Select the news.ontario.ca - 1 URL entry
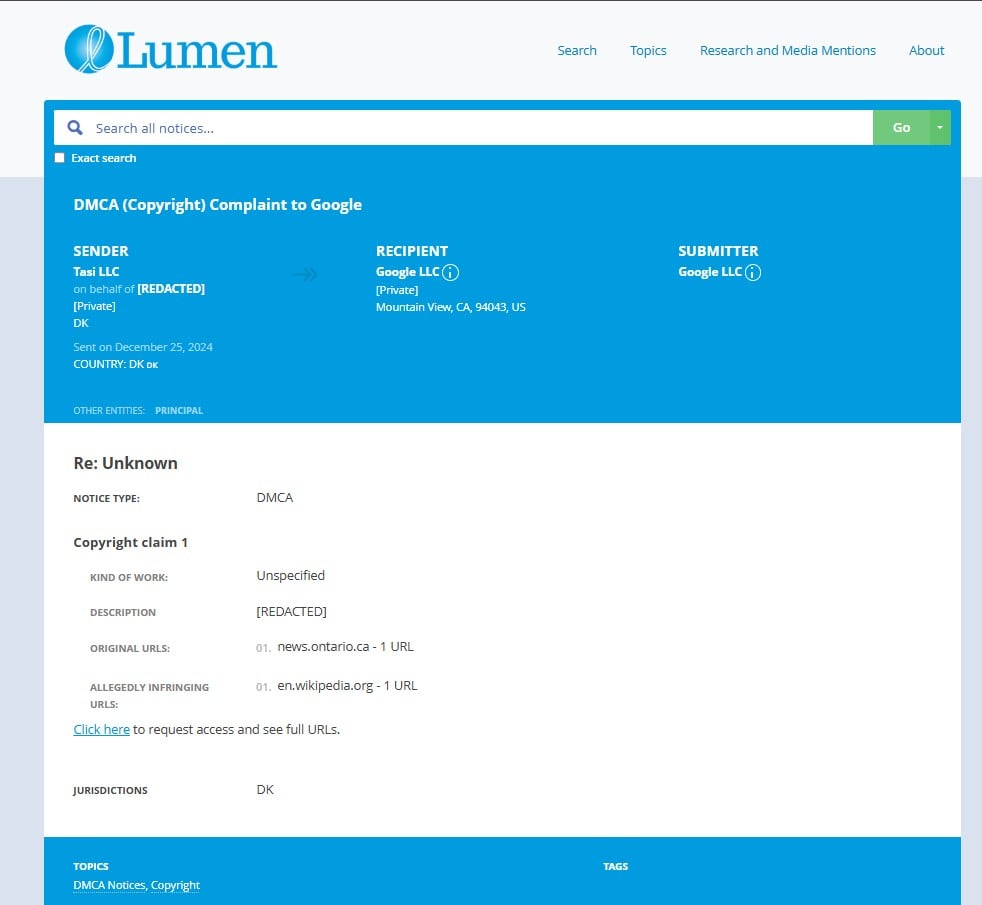The image size is (982, 905). point(346,647)
